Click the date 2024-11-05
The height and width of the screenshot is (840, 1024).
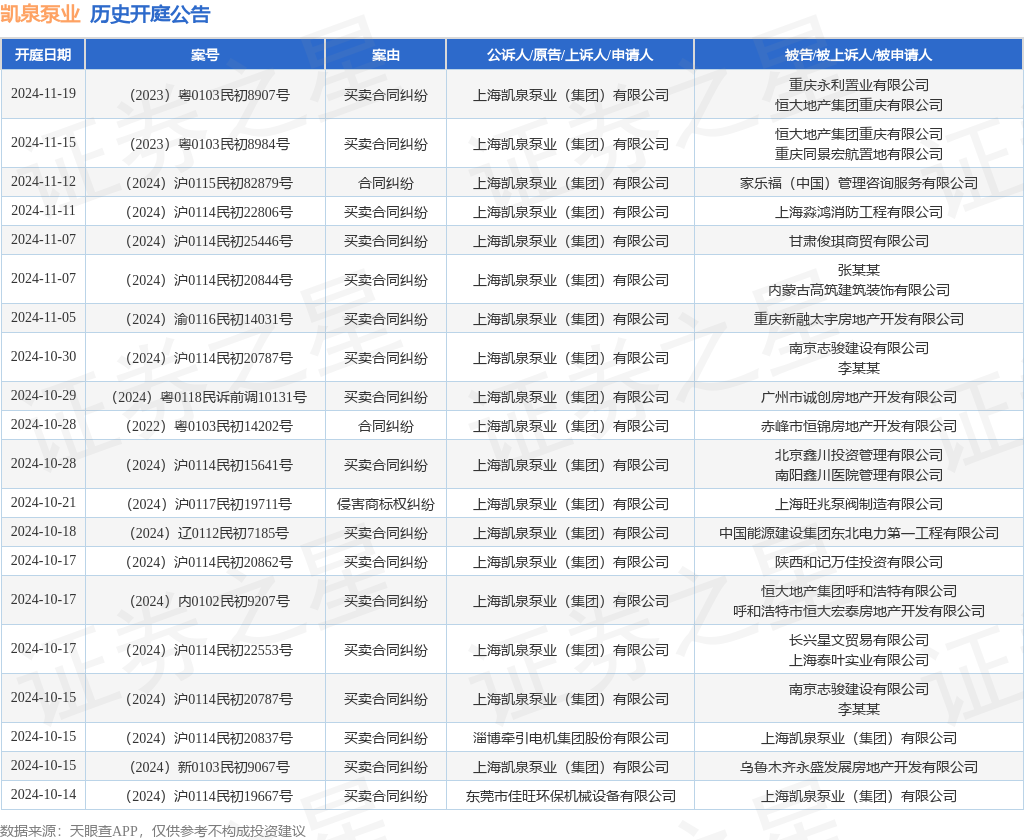click(43, 317)
